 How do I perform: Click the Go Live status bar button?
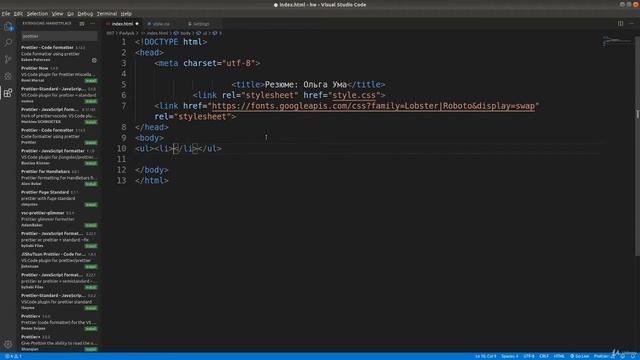(580, 356)
